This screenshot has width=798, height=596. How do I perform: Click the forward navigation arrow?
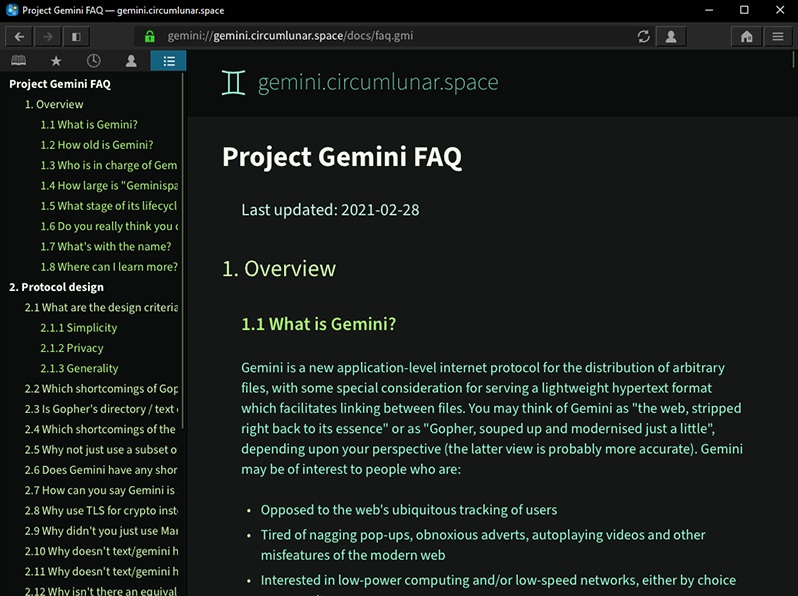tap(47, 37)
